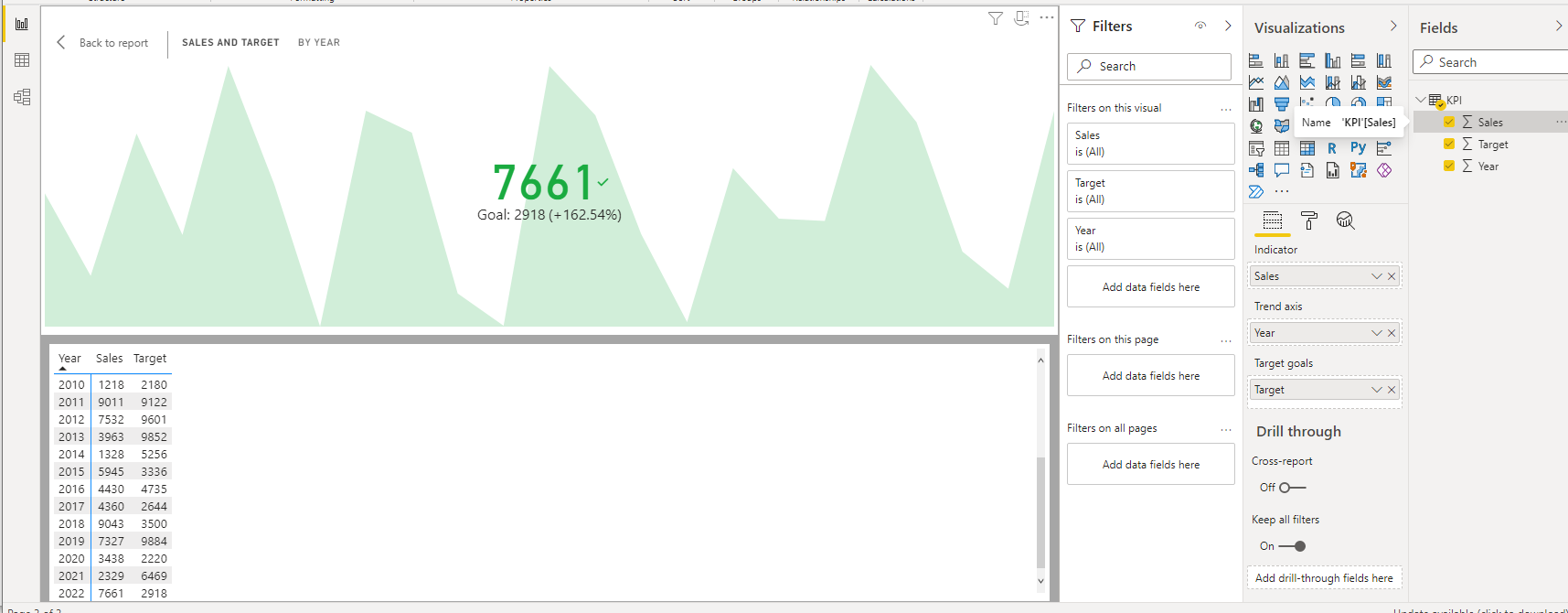
Task: Uncheck the Year field checkbox
Action: (x=1449, y=166)
